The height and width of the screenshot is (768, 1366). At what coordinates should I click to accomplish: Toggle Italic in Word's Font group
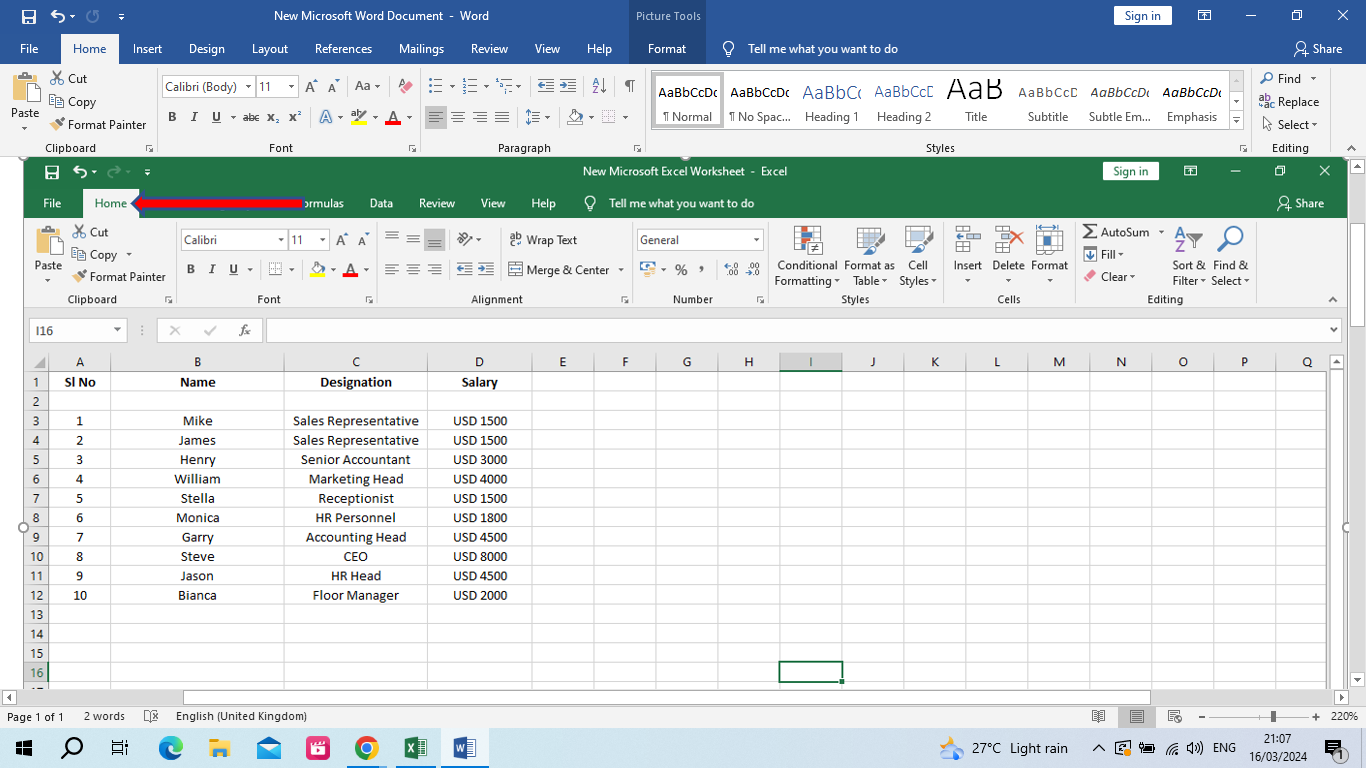tap(194, 117)
